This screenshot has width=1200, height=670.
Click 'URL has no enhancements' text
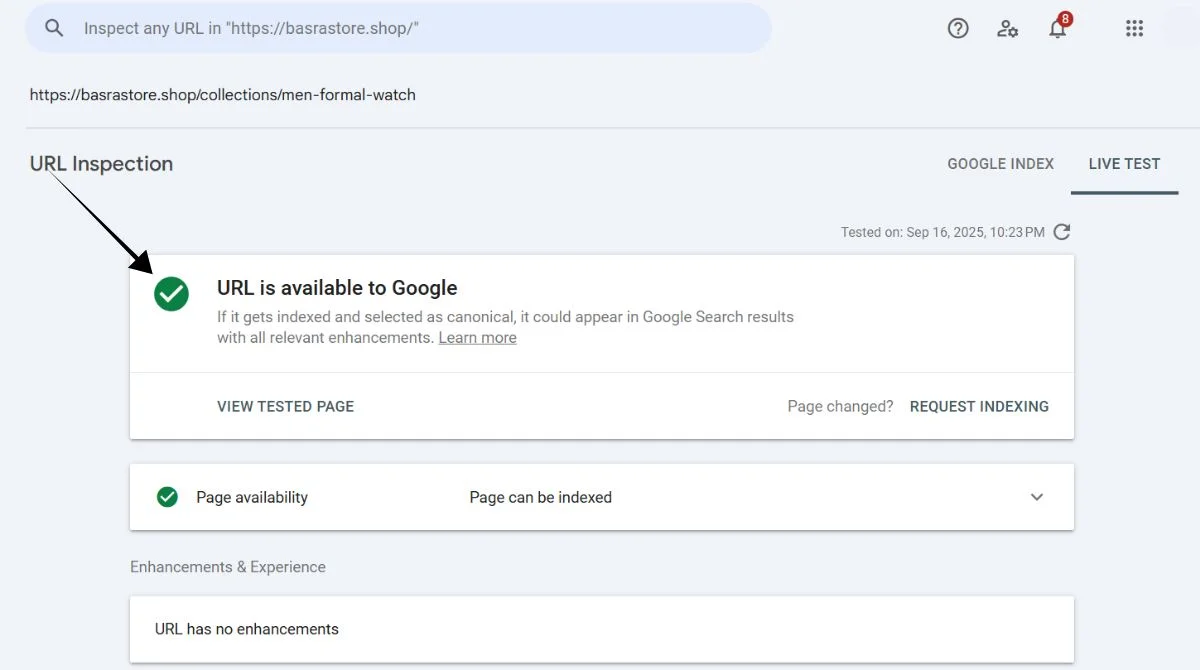(x=246, y=629)
